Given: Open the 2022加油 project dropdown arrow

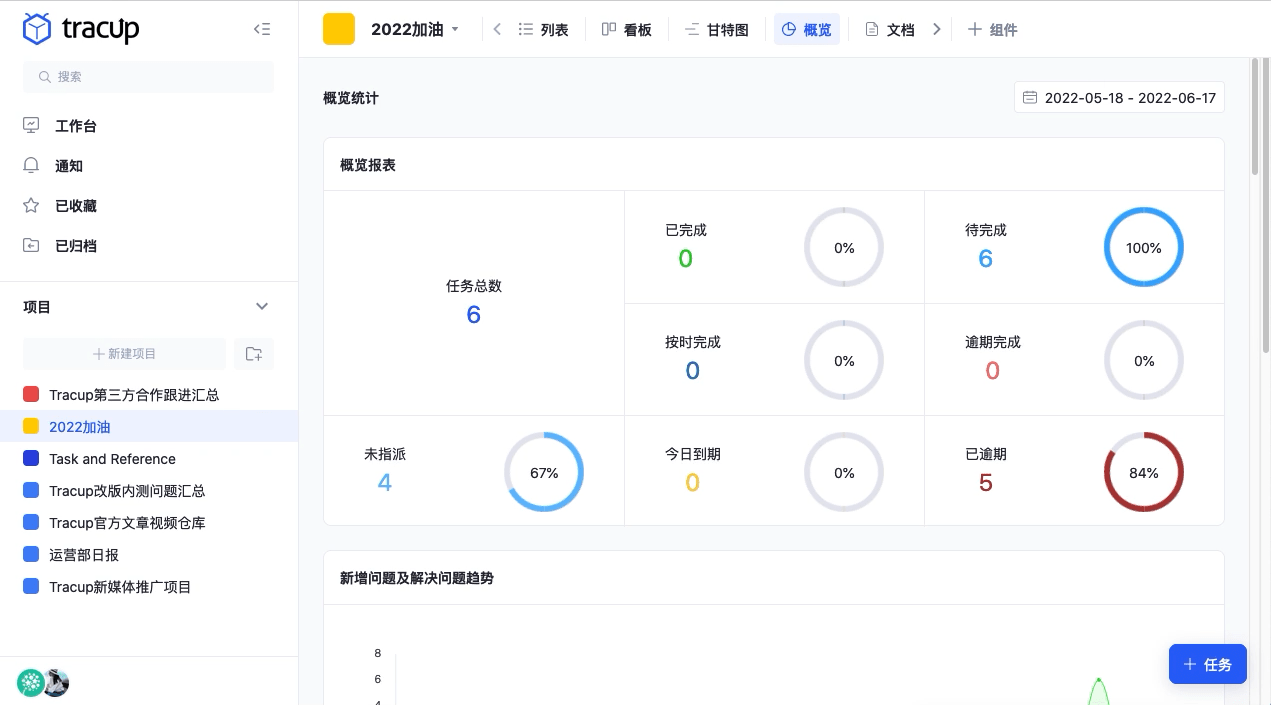Looking at the screenshot, I should 455,29.
